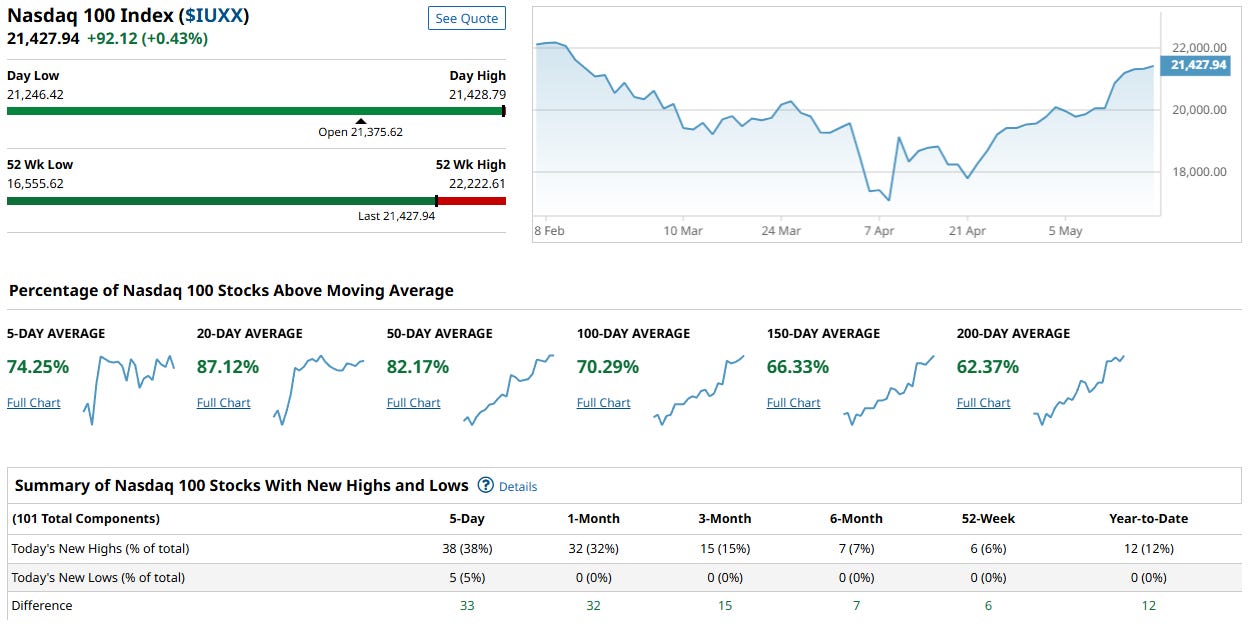The width and height of the screenshot is (1250, 626).
Task: Open Full Chart for 50-Day Average
Action: (414, 403)
